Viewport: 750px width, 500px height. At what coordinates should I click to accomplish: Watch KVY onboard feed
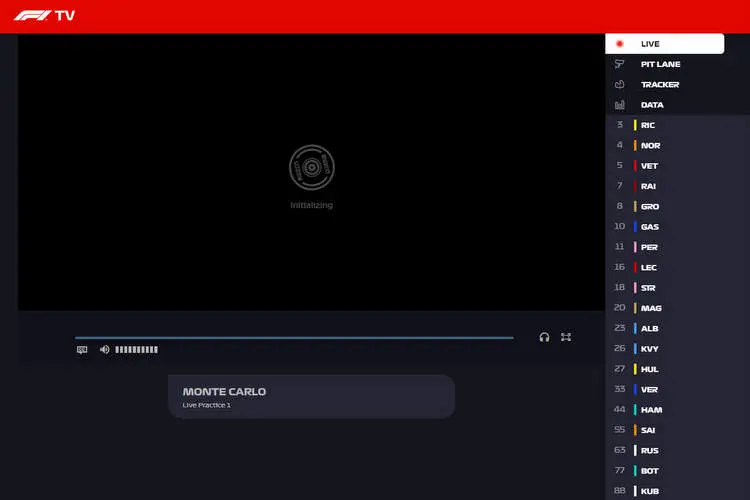(x=677, y=349)
